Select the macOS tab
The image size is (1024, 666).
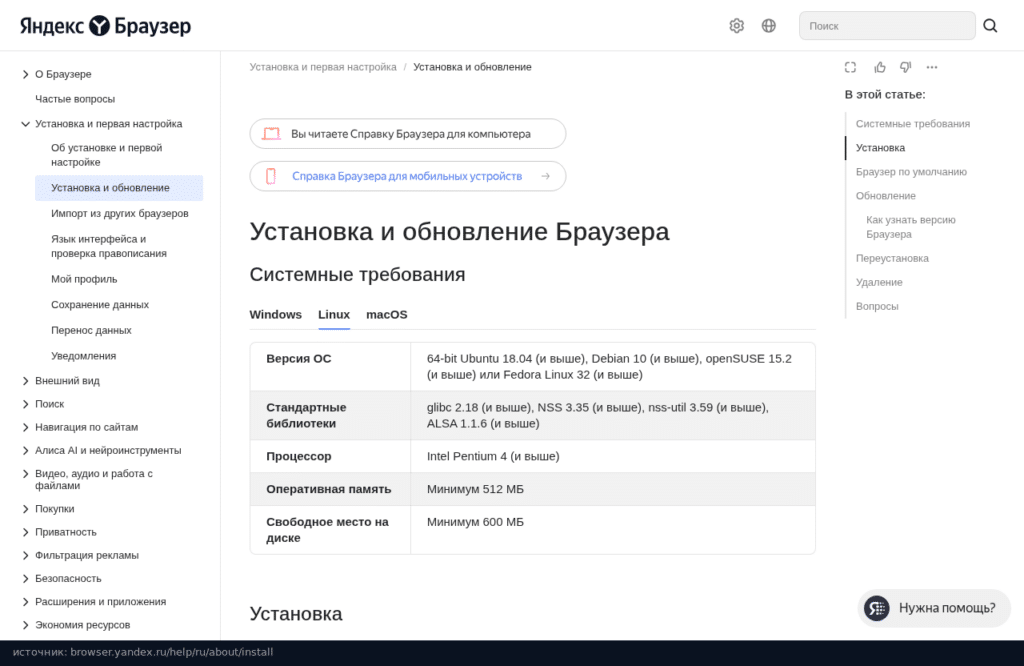click(x=387, y=315)
